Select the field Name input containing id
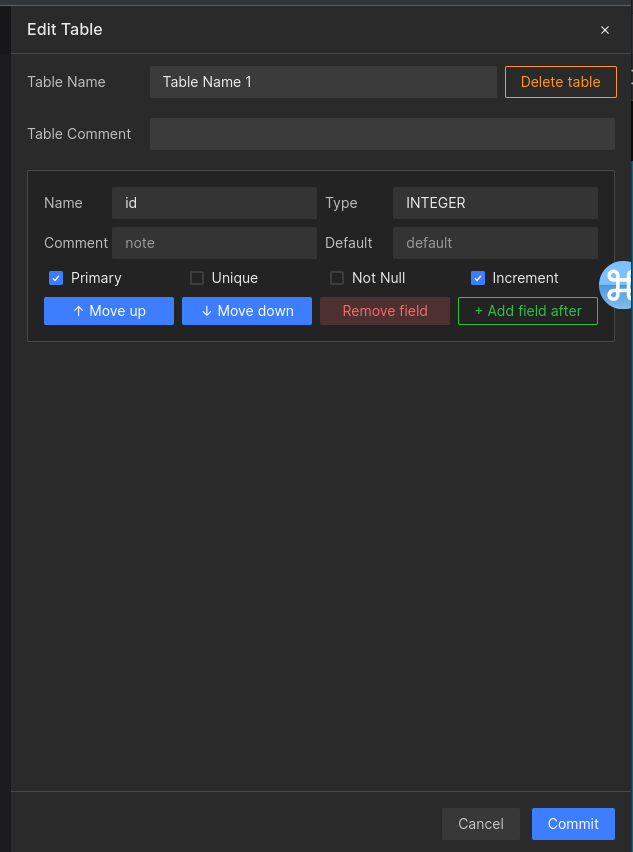 click(x=214, y=203)
